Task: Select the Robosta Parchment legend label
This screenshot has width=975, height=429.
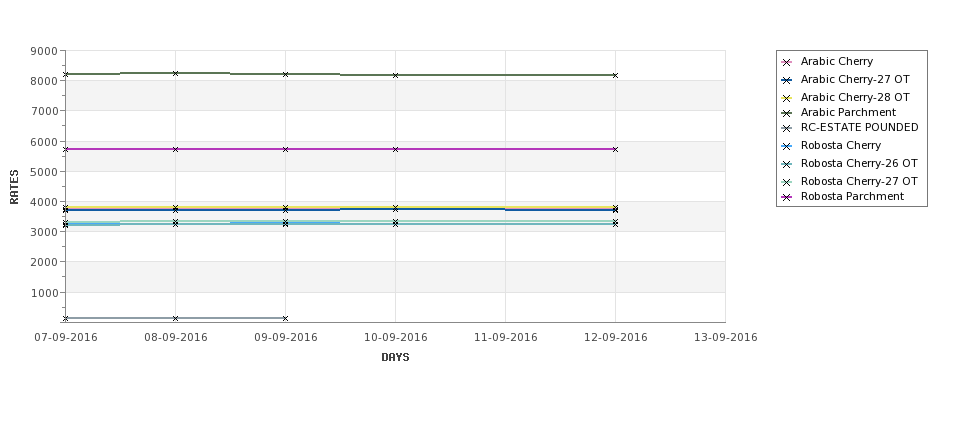Action: [852, 196]
